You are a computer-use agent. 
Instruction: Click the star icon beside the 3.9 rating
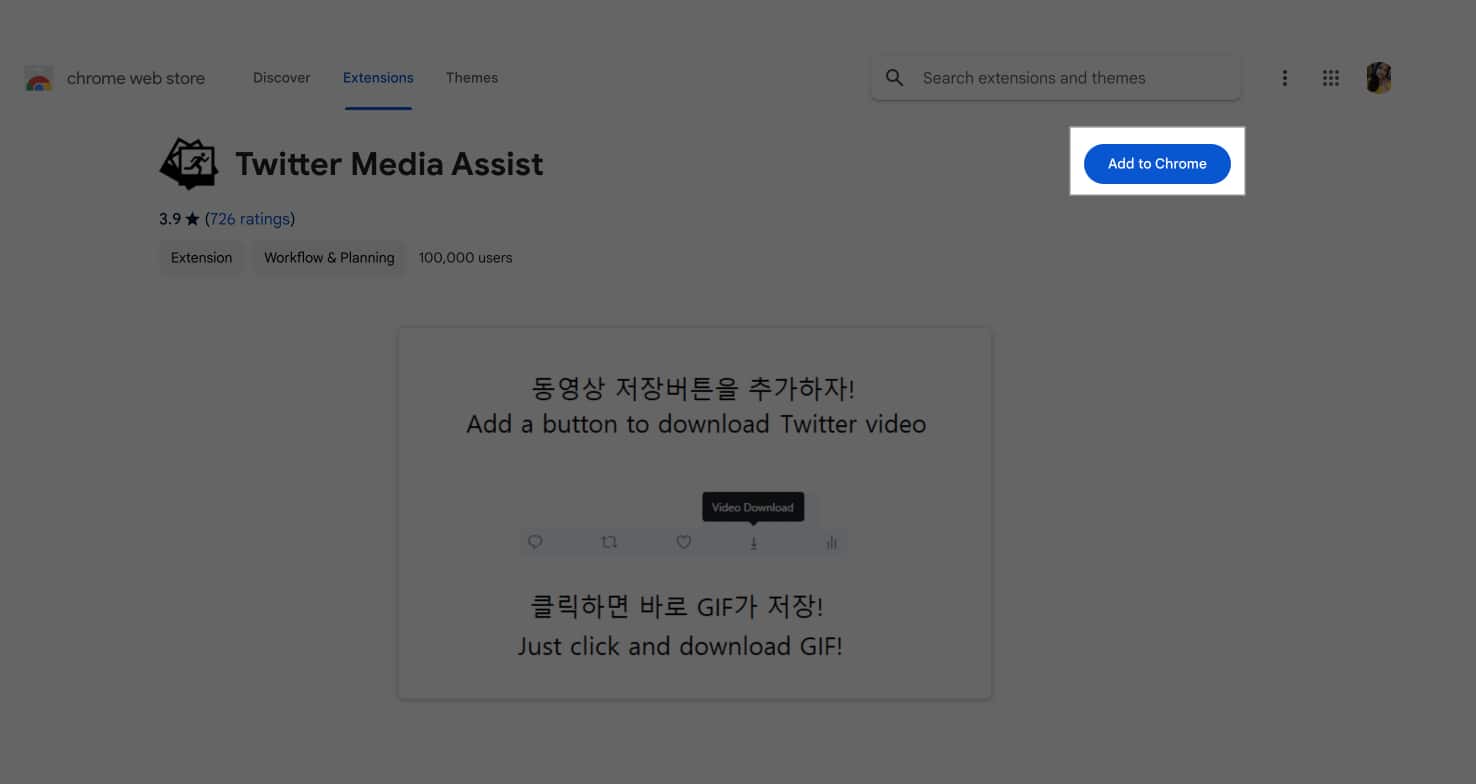190,218
